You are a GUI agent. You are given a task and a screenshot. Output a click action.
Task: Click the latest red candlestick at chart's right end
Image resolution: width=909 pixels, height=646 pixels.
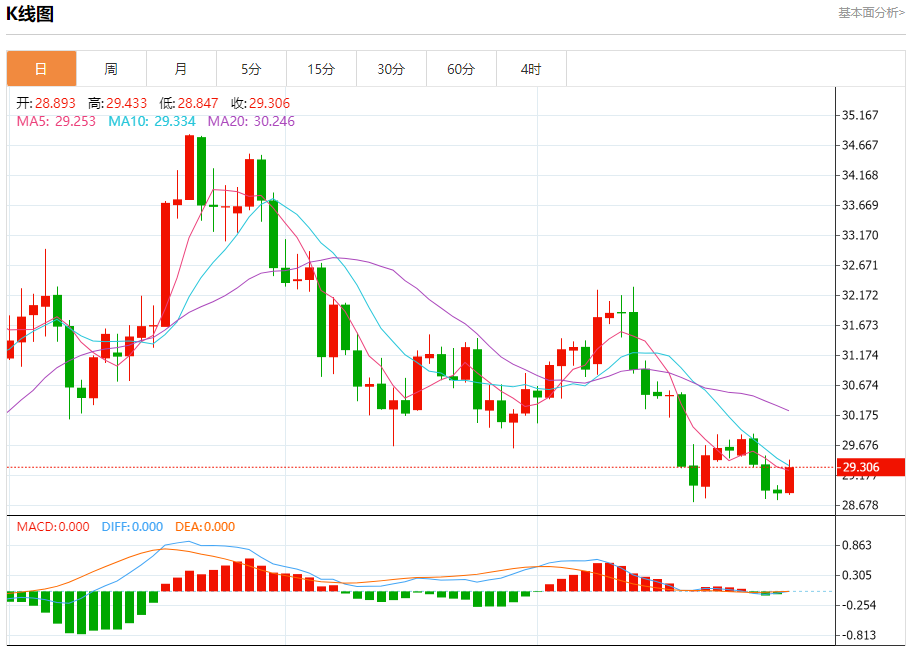tap(789, 480)
